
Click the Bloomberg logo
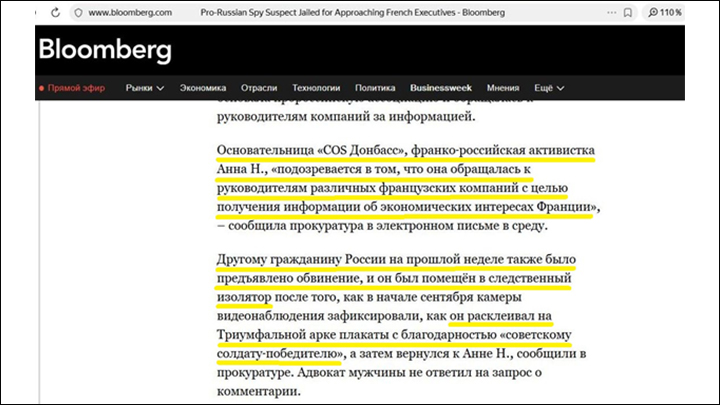(105, 50)
